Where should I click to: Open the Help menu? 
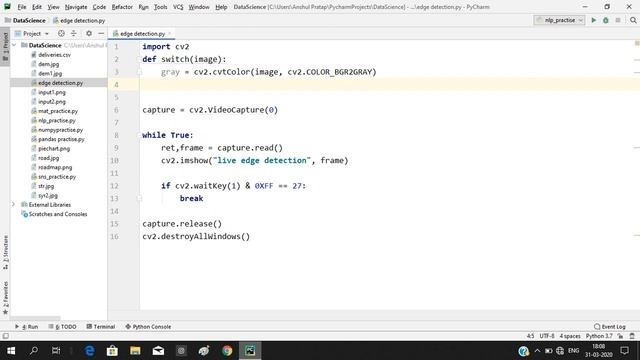click(221, 7)
